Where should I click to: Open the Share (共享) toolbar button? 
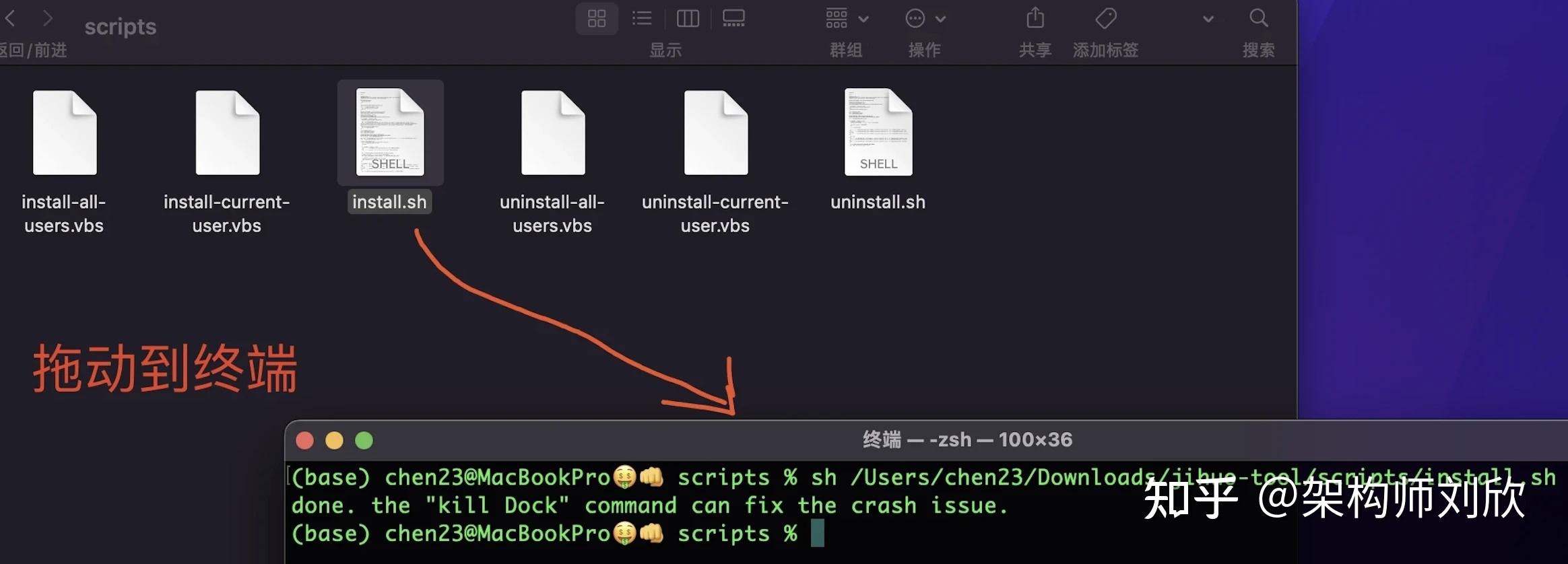1035,18
